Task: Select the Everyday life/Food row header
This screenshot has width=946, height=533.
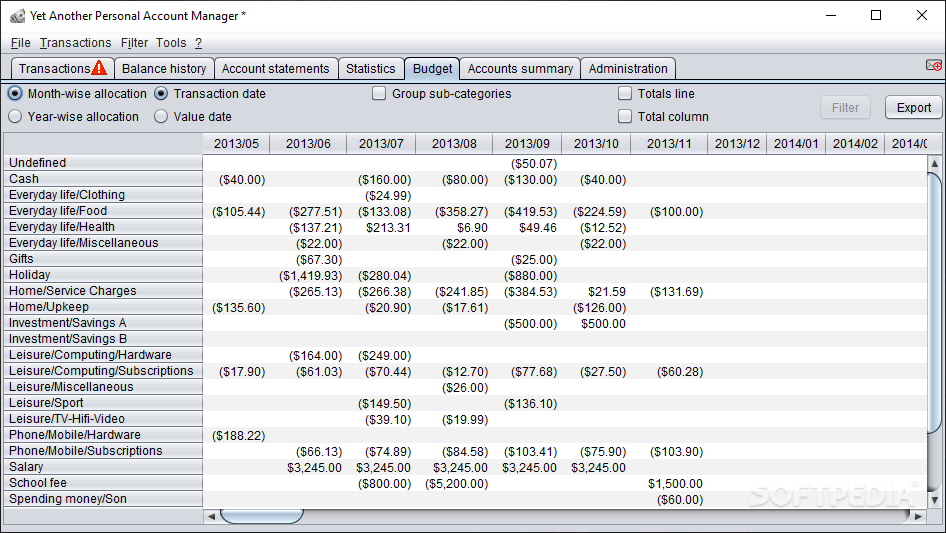Action: (x=103, y=211)
